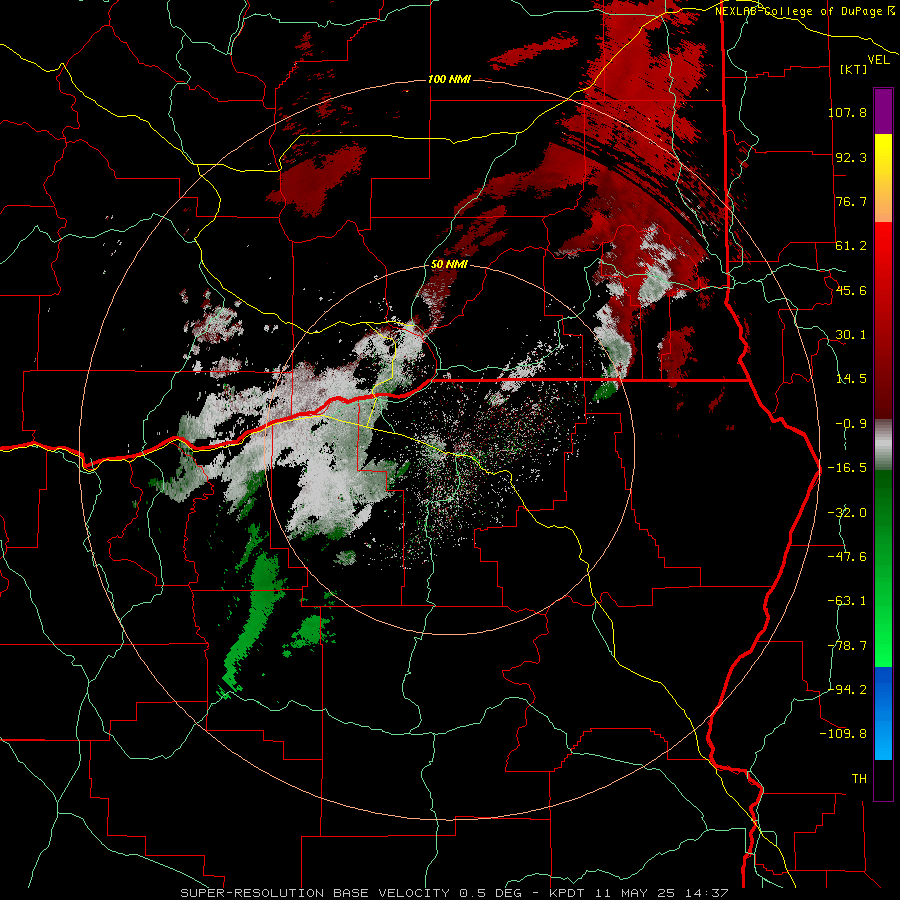Click the -78.7 value on the velocity scale
The width and height of the screenshot is (900, 900).
coord(847,646)
